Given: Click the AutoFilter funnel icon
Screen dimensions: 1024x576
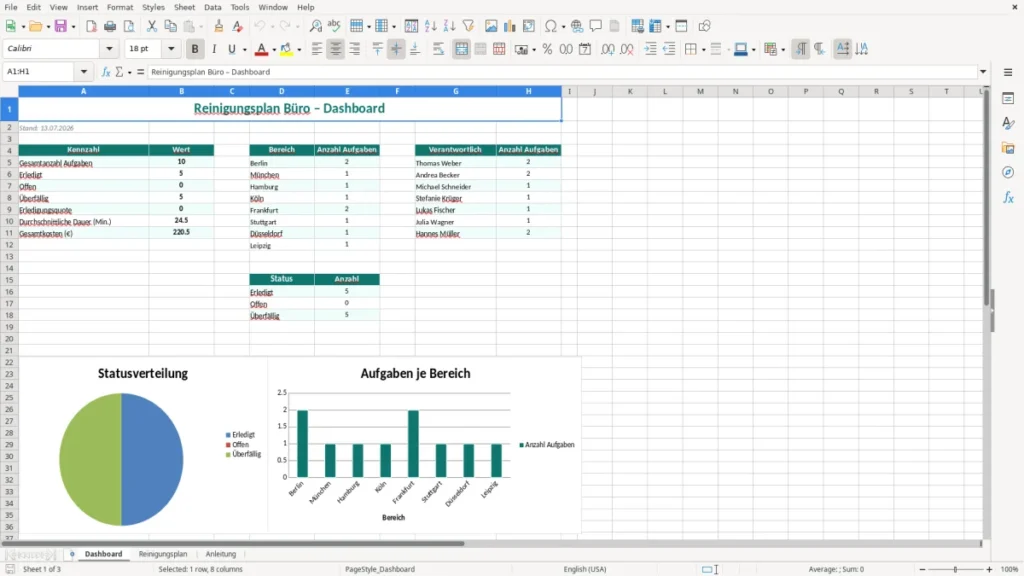Looking at the screenshot, I should click(468, 26).
